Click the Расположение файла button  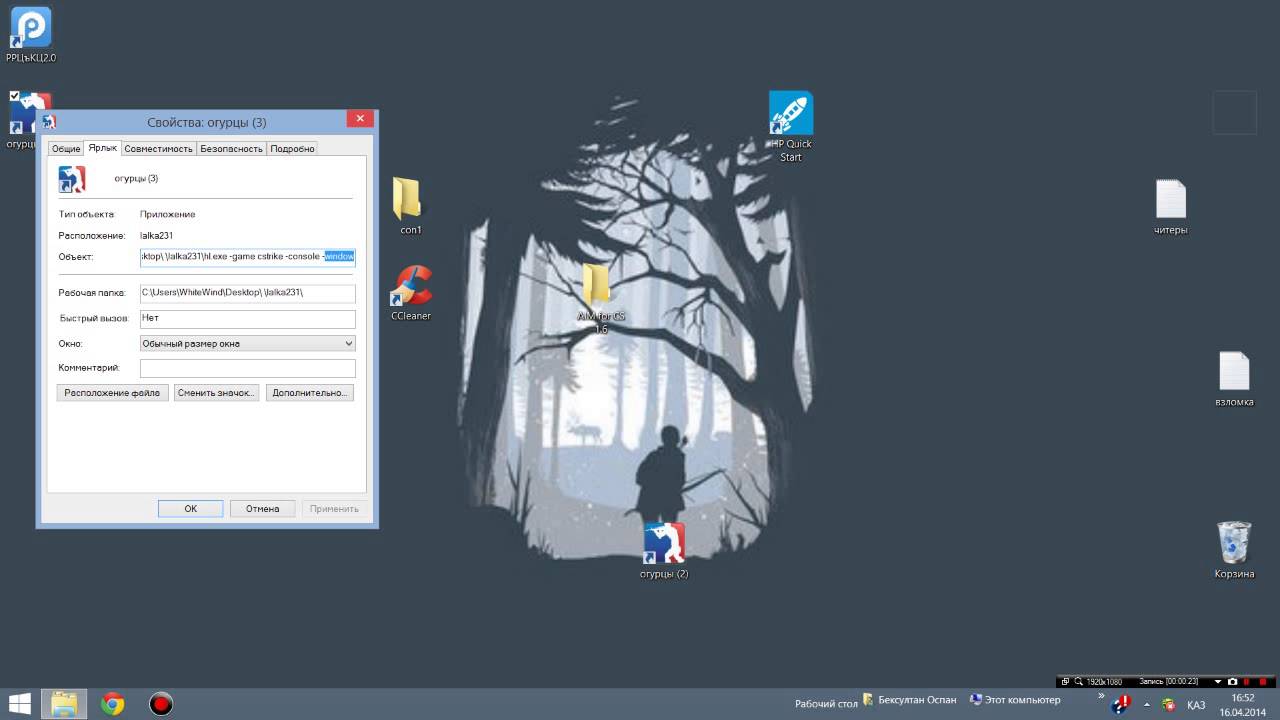pyautogui.click(x=112, y=393)
